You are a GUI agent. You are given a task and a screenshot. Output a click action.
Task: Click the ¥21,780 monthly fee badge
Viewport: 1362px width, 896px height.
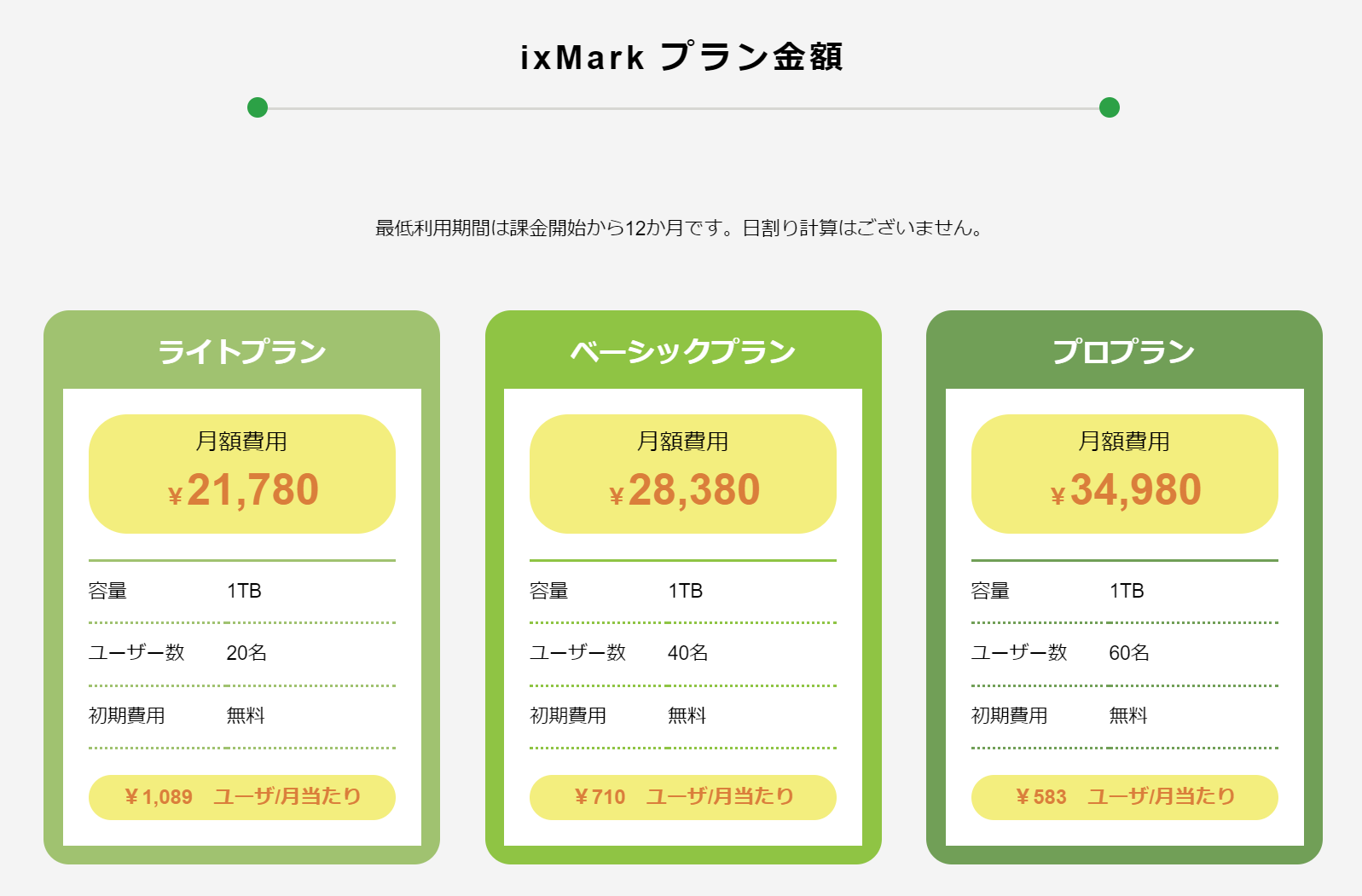click(x=242, y=474)
